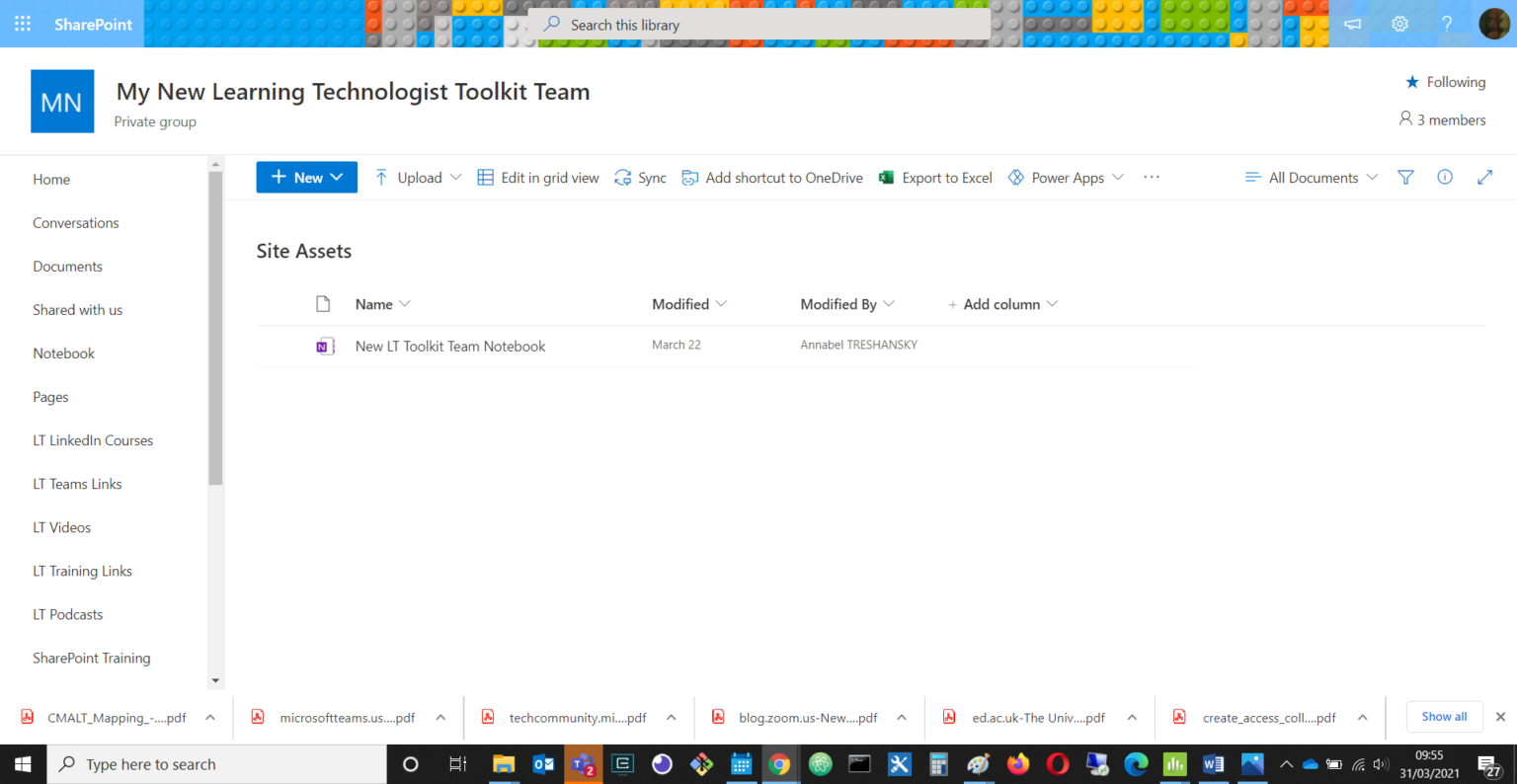Screen dimensions: 1517x784
Task: Enable expanded full-screen view via diagonal arrow
Action: pyautogui.click(x=1484, y=177)
